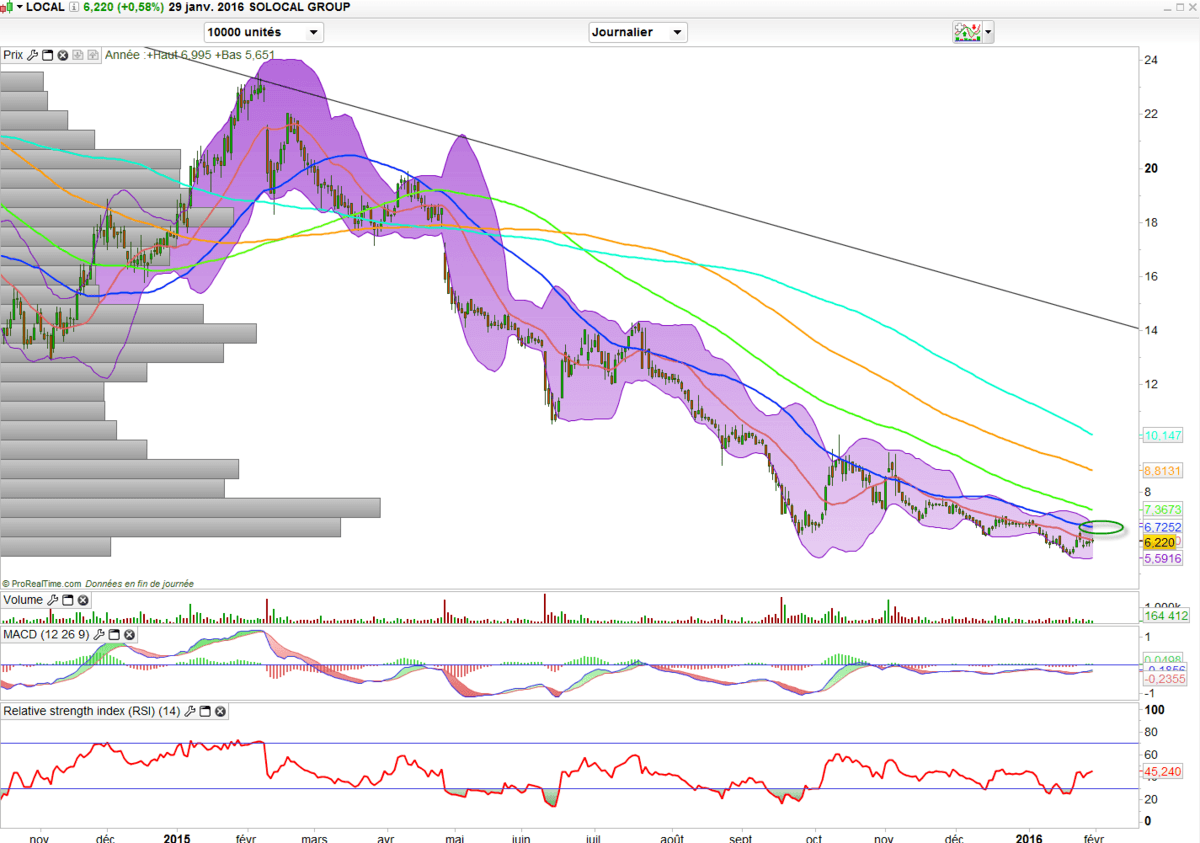Click the Prix panel label
Screen dimensions: 1200x843
pyautogui.click(x=13, y=56)
